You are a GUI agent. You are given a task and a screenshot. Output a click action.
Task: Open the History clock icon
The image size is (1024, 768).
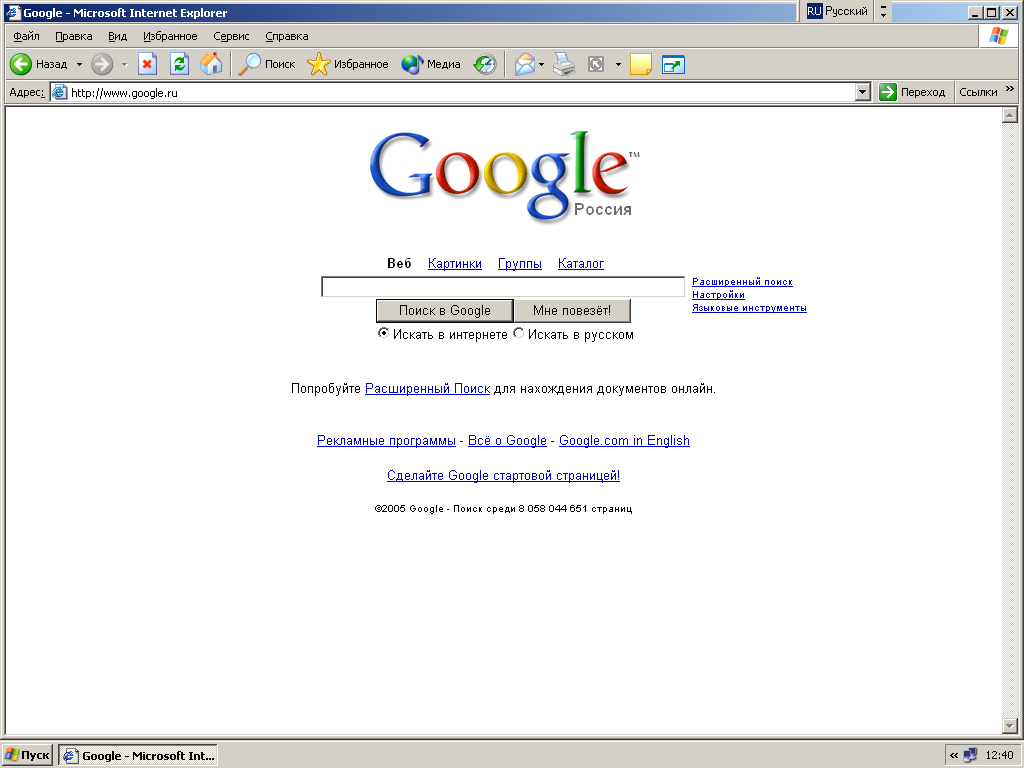pos(485,64)
